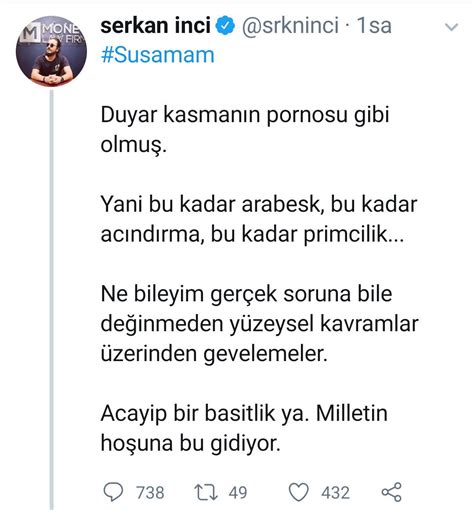Share the tweet via share icon

click(x=392, y=492)
